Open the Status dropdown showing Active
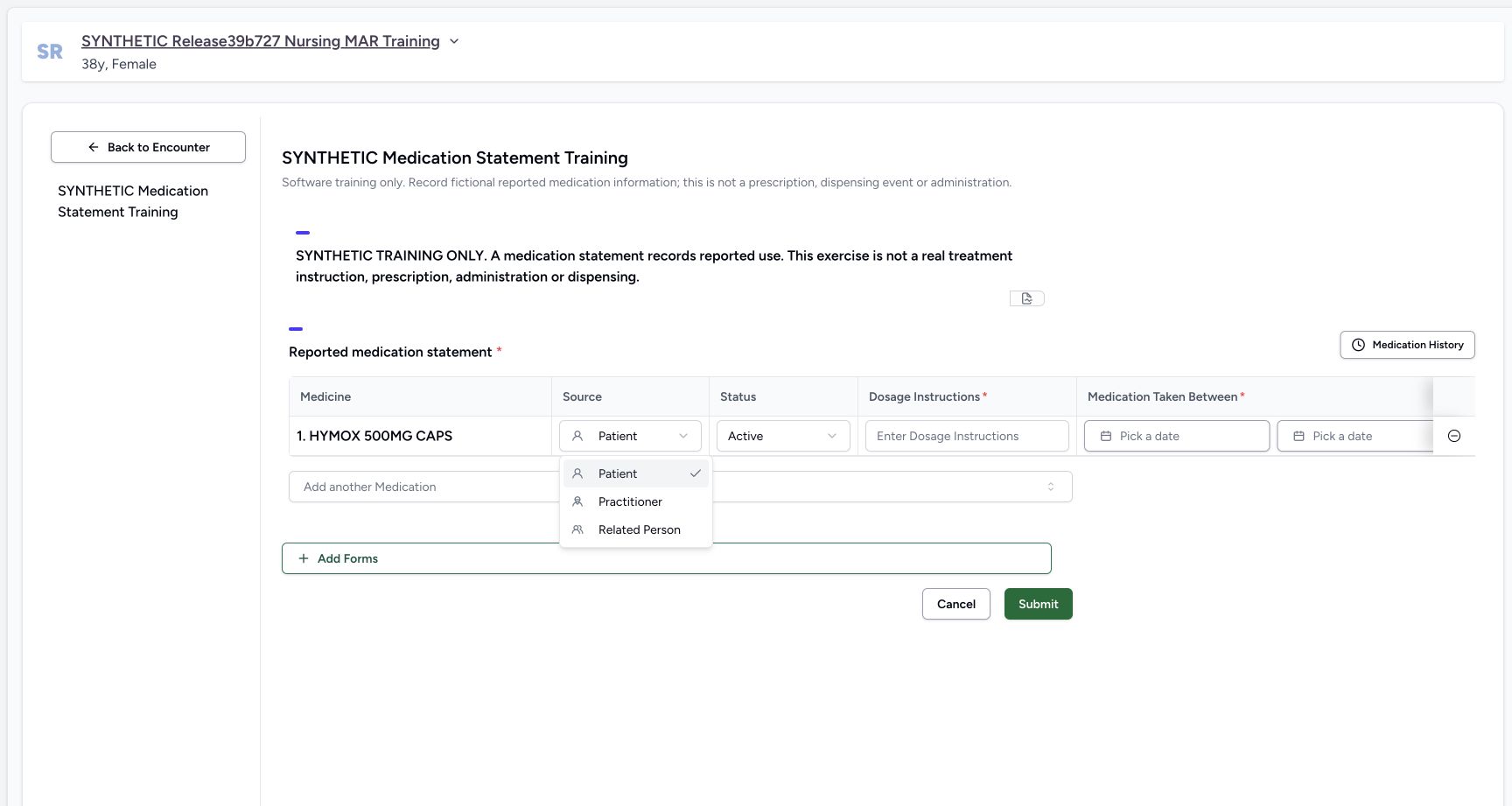Image resolution: width=1512 pixels, height=806 pixels. coord(783,436)
